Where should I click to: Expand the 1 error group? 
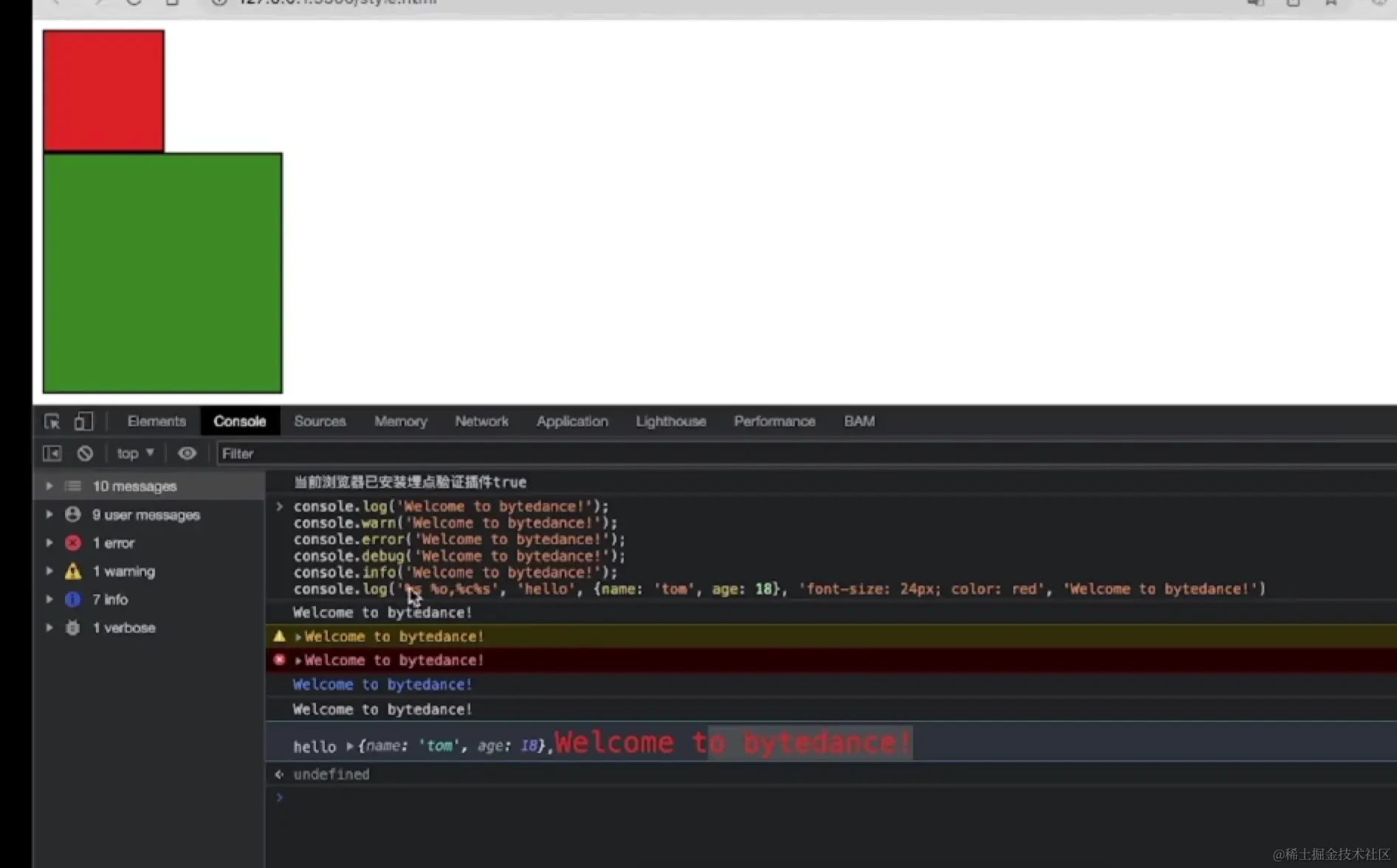[x=49, y=542]
